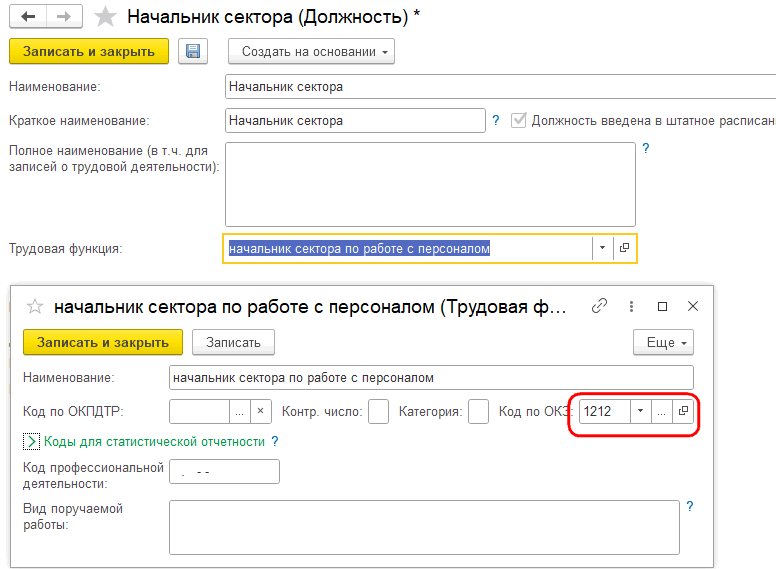Click Записать и закрыть in Трудовая функция dialog
The height and width of the screenshot is (569, 776).
click(103, 342)
